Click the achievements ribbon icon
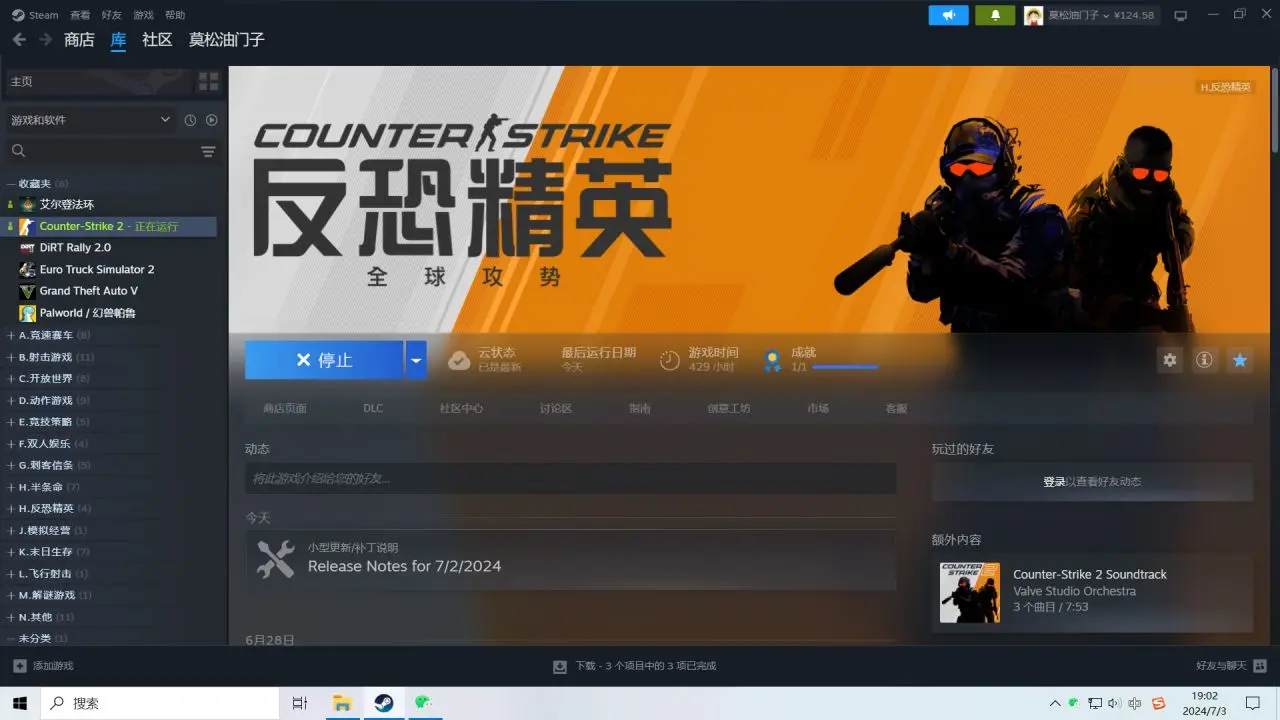This screenshot has height=720, width=1280. (772, 360)
